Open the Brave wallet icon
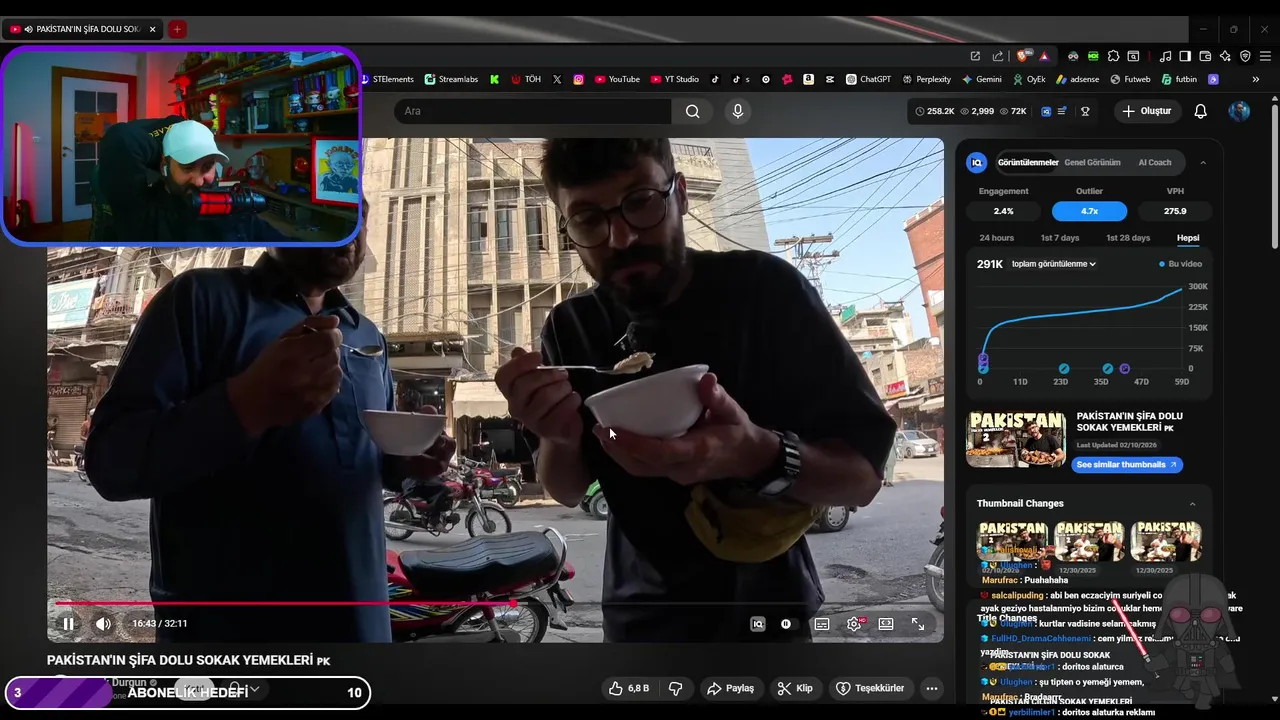Screen dimensions: 1280x720 pos(1205,56)
